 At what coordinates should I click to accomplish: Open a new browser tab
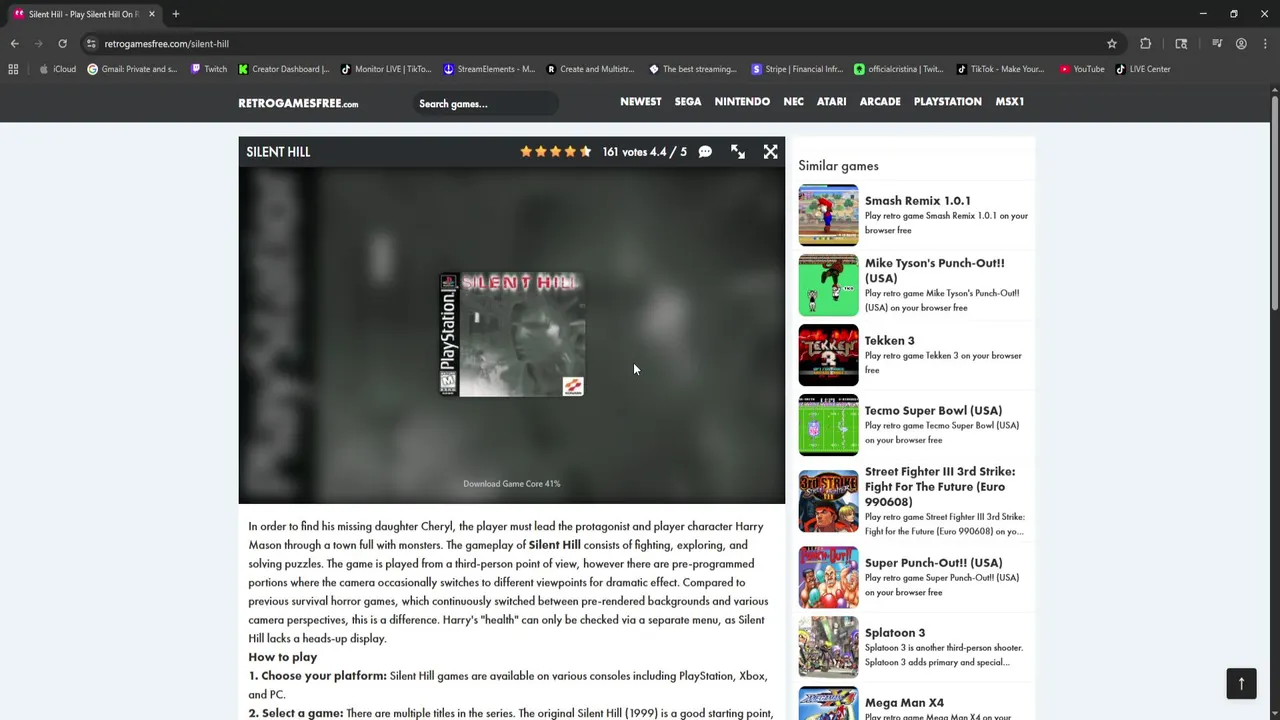coord(175,14)
